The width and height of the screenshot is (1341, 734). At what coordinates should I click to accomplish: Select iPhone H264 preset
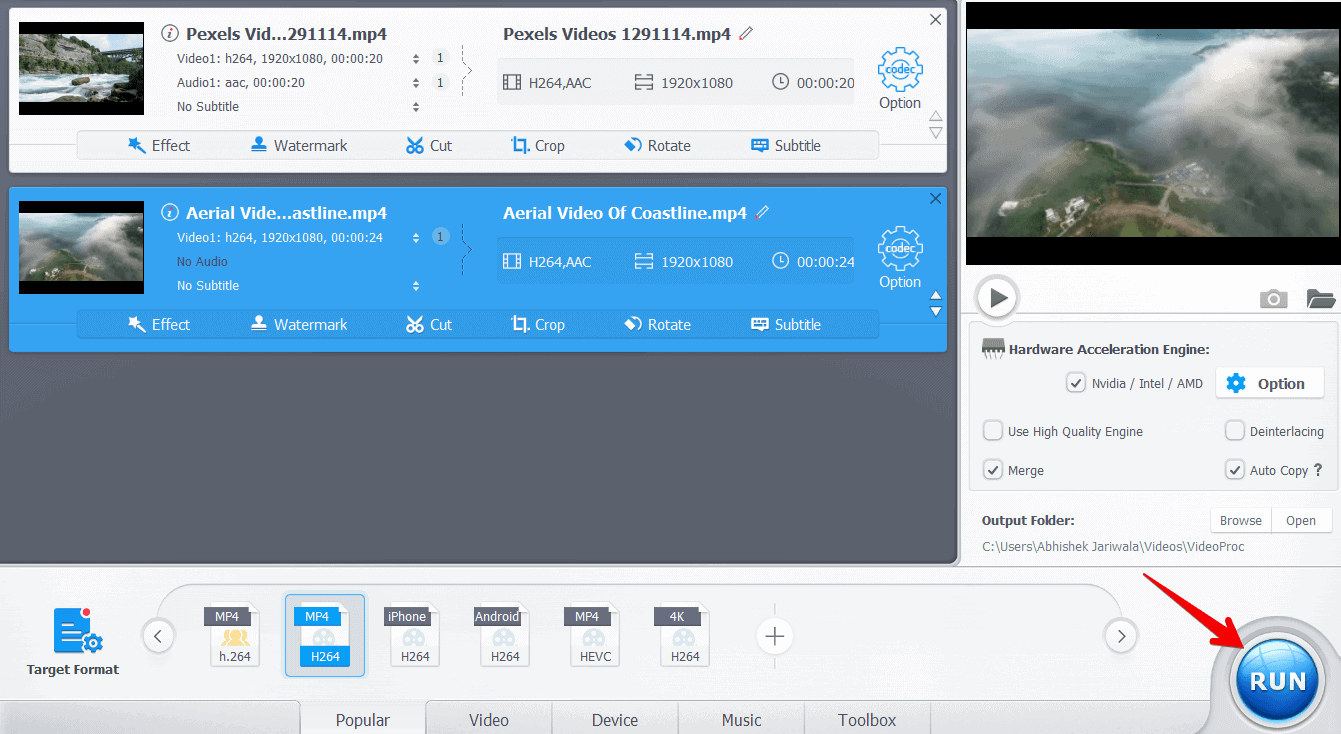point(413,635)
